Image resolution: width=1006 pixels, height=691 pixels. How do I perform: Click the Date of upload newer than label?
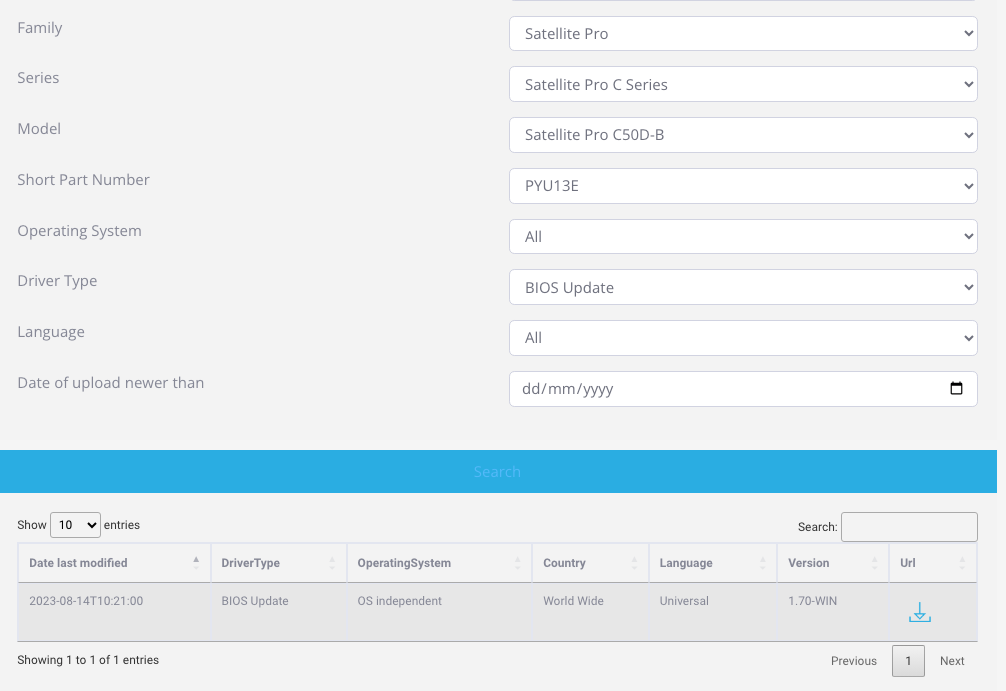point(110,383)
